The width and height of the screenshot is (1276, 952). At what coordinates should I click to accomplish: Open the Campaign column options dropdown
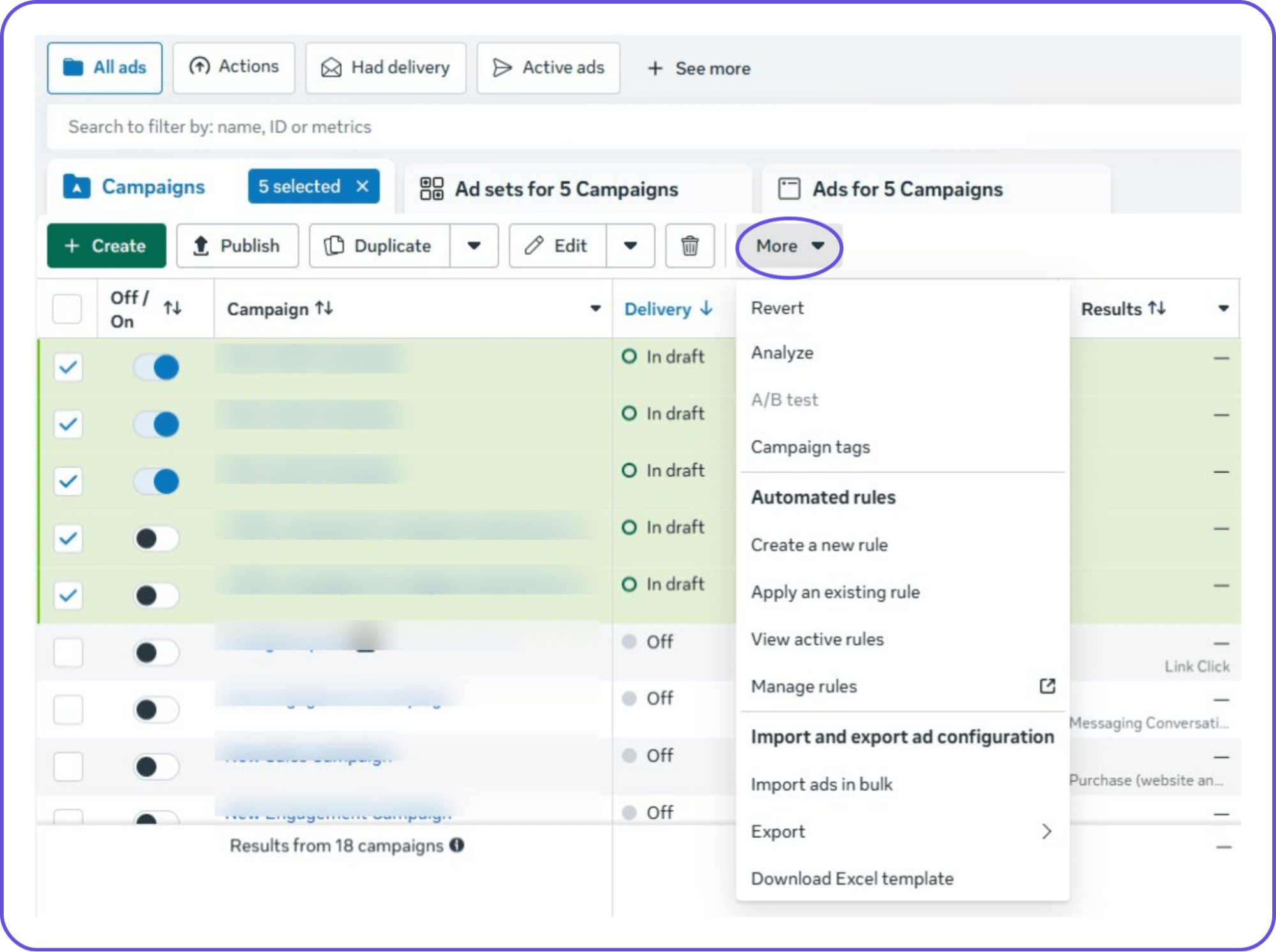(x=596, y=309)
